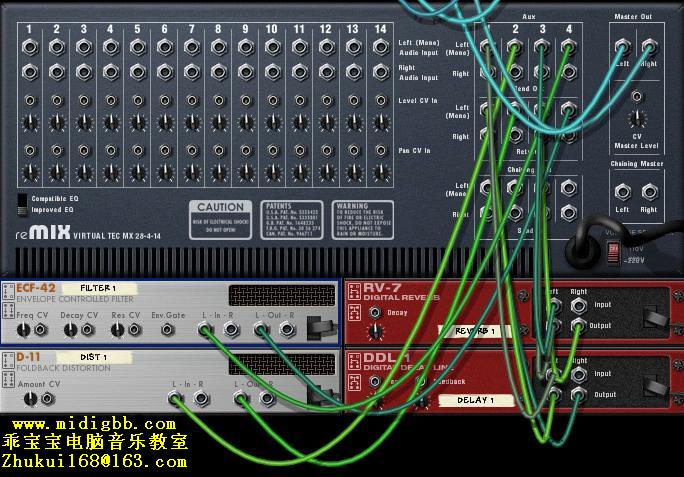Click DDL-1 Right Output jack
684x477 pixels.
tap(578, 395)
